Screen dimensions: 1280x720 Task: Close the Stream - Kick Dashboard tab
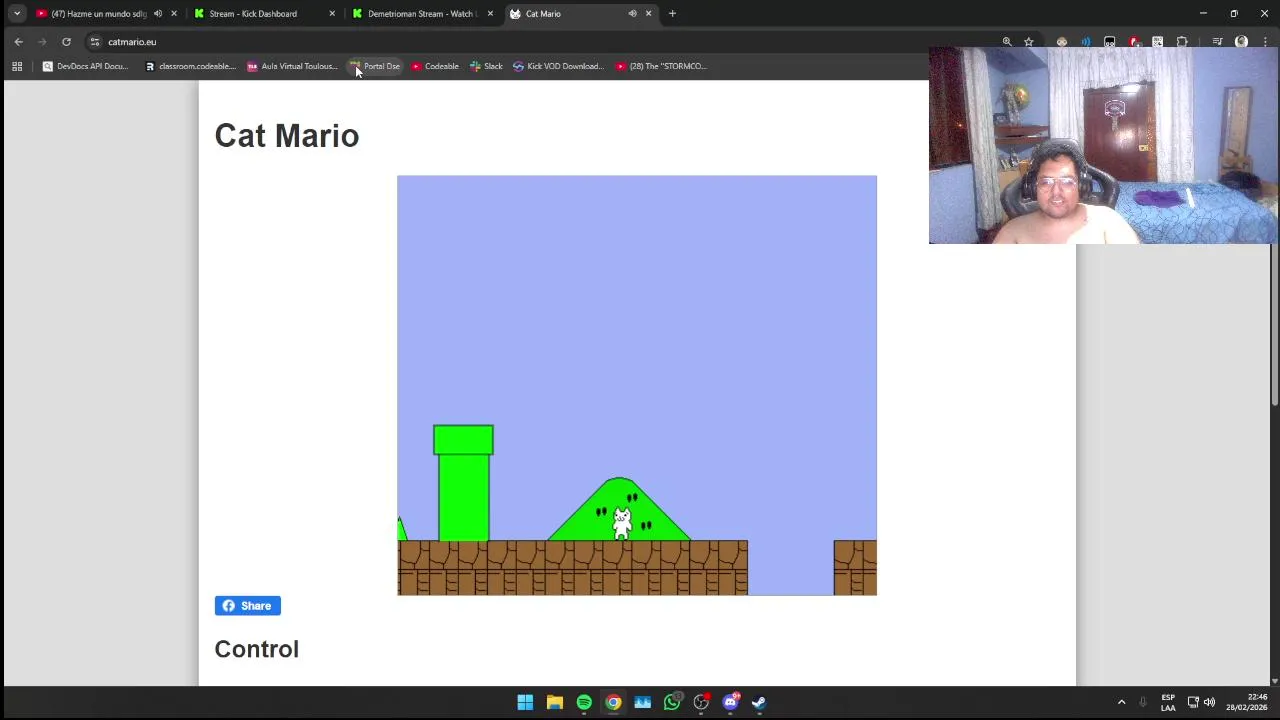(x=332, y=14)
